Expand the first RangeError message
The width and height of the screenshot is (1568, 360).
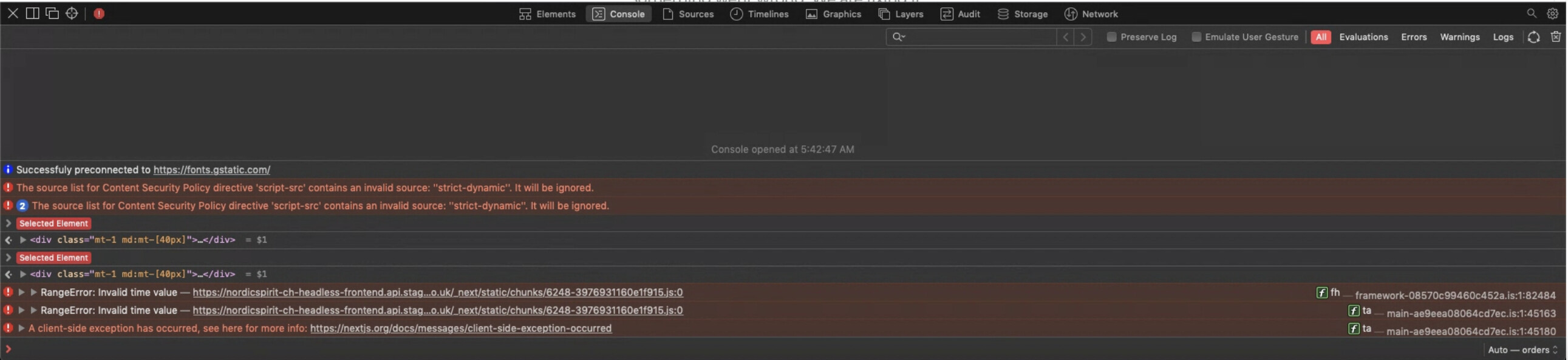pos(21,292)
